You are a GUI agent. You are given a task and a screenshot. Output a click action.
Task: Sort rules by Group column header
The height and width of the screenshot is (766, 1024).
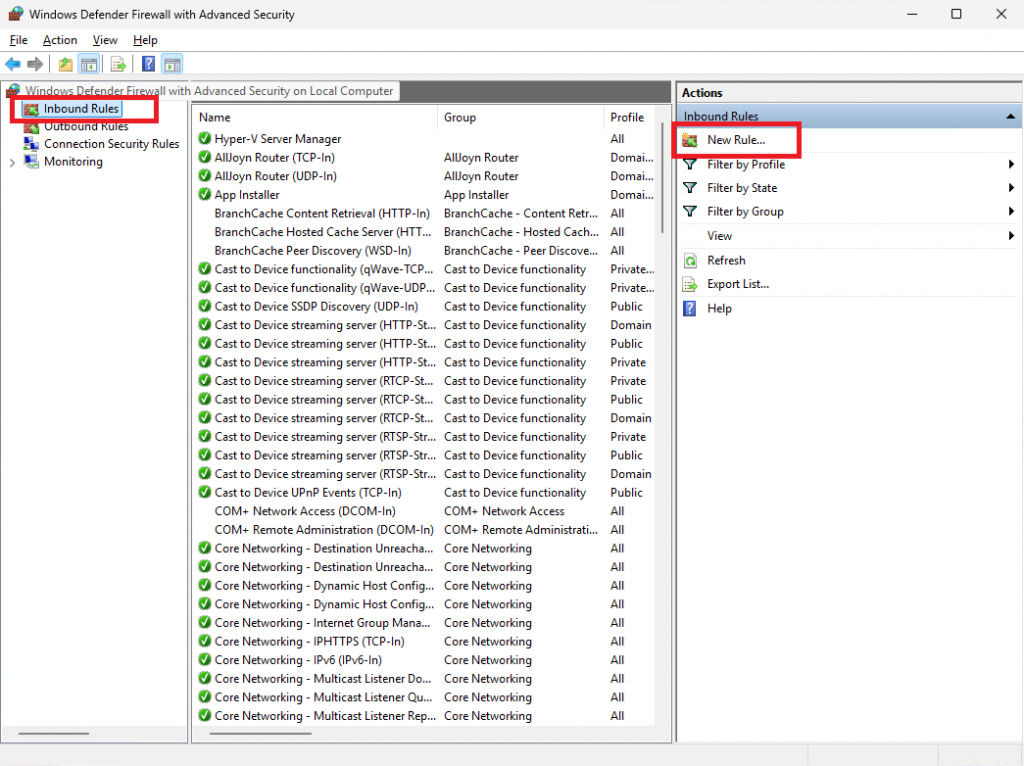(x=521, y=118)
